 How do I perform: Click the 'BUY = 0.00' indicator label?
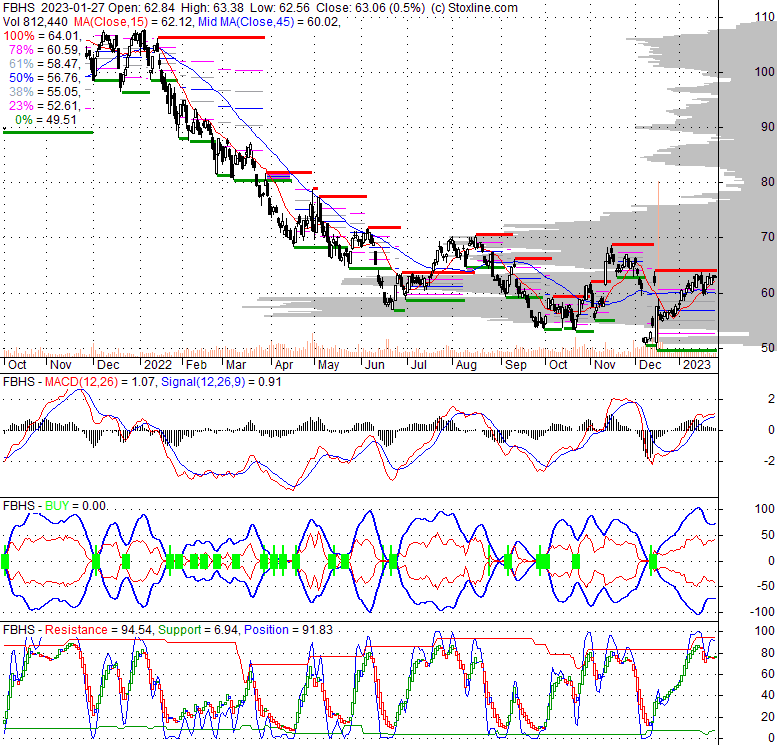75,506
